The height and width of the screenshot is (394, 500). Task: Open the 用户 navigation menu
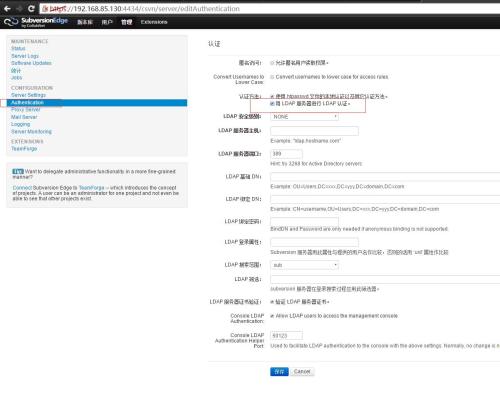point(107,22)
